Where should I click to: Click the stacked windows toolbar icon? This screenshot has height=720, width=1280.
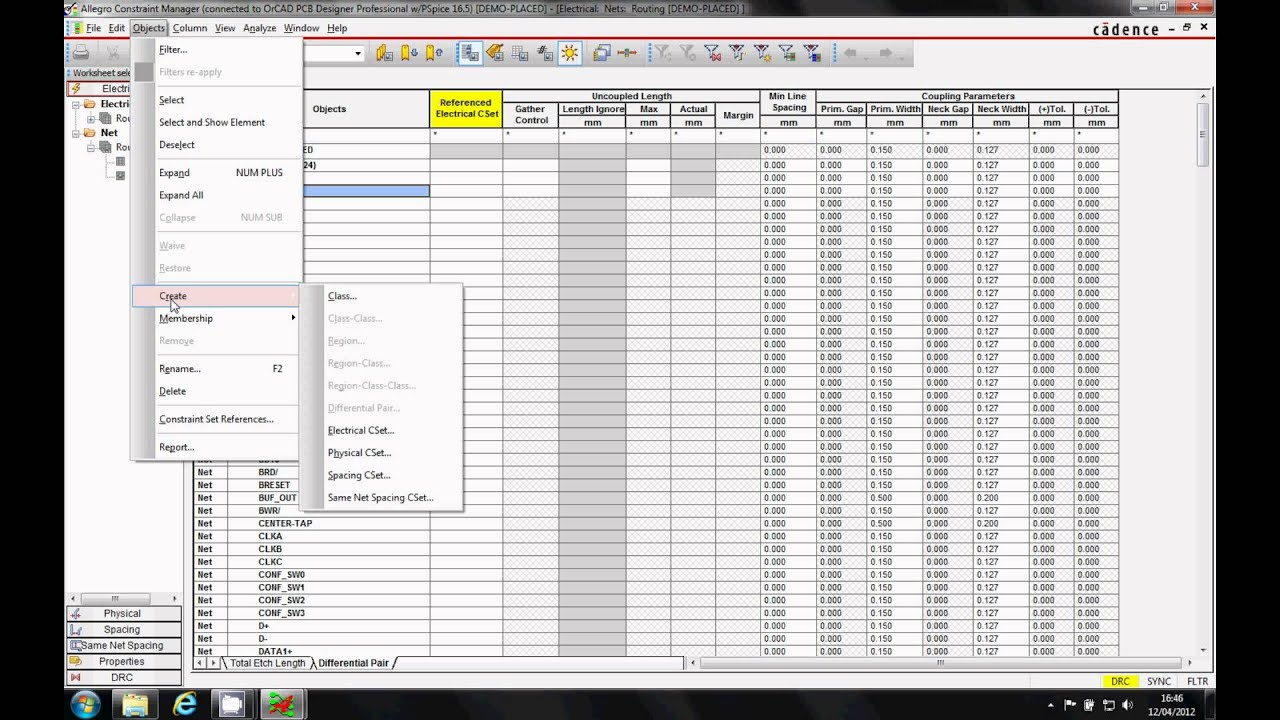pyautogui.click(x=602, y=53)
